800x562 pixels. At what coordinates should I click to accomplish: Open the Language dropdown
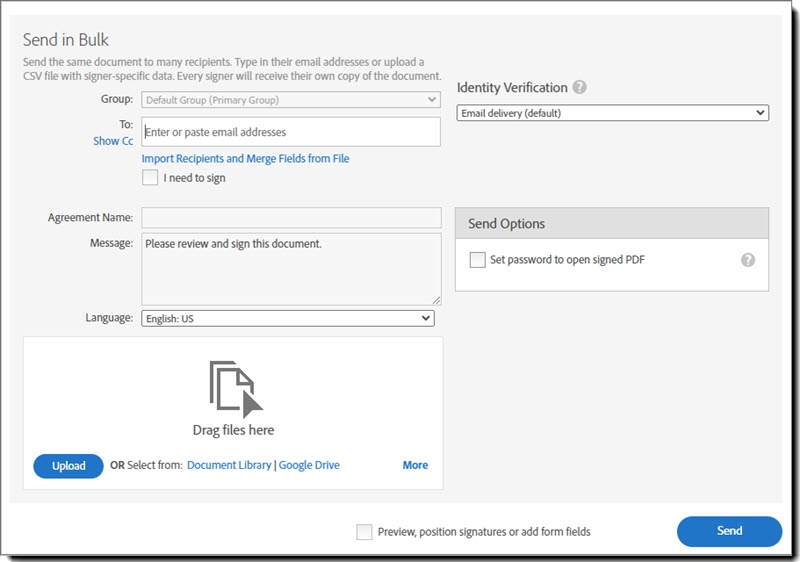pos(288,318)
